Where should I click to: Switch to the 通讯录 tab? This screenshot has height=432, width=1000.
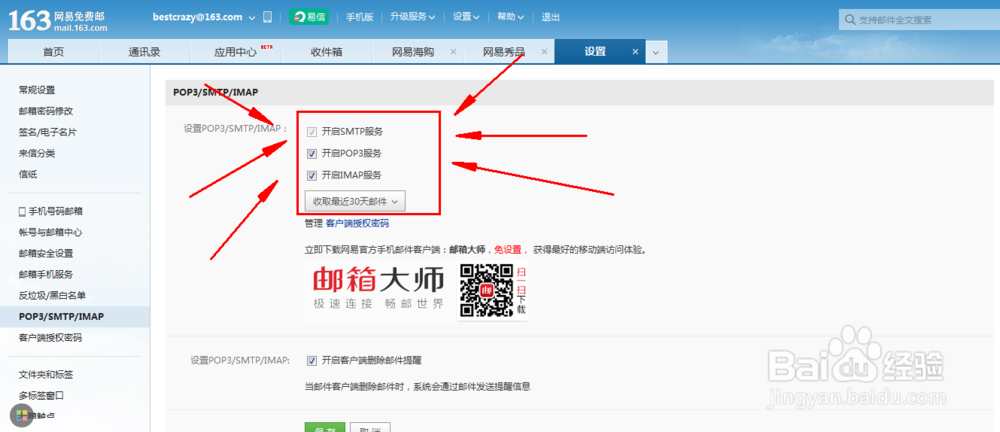[x=144, y=52]
